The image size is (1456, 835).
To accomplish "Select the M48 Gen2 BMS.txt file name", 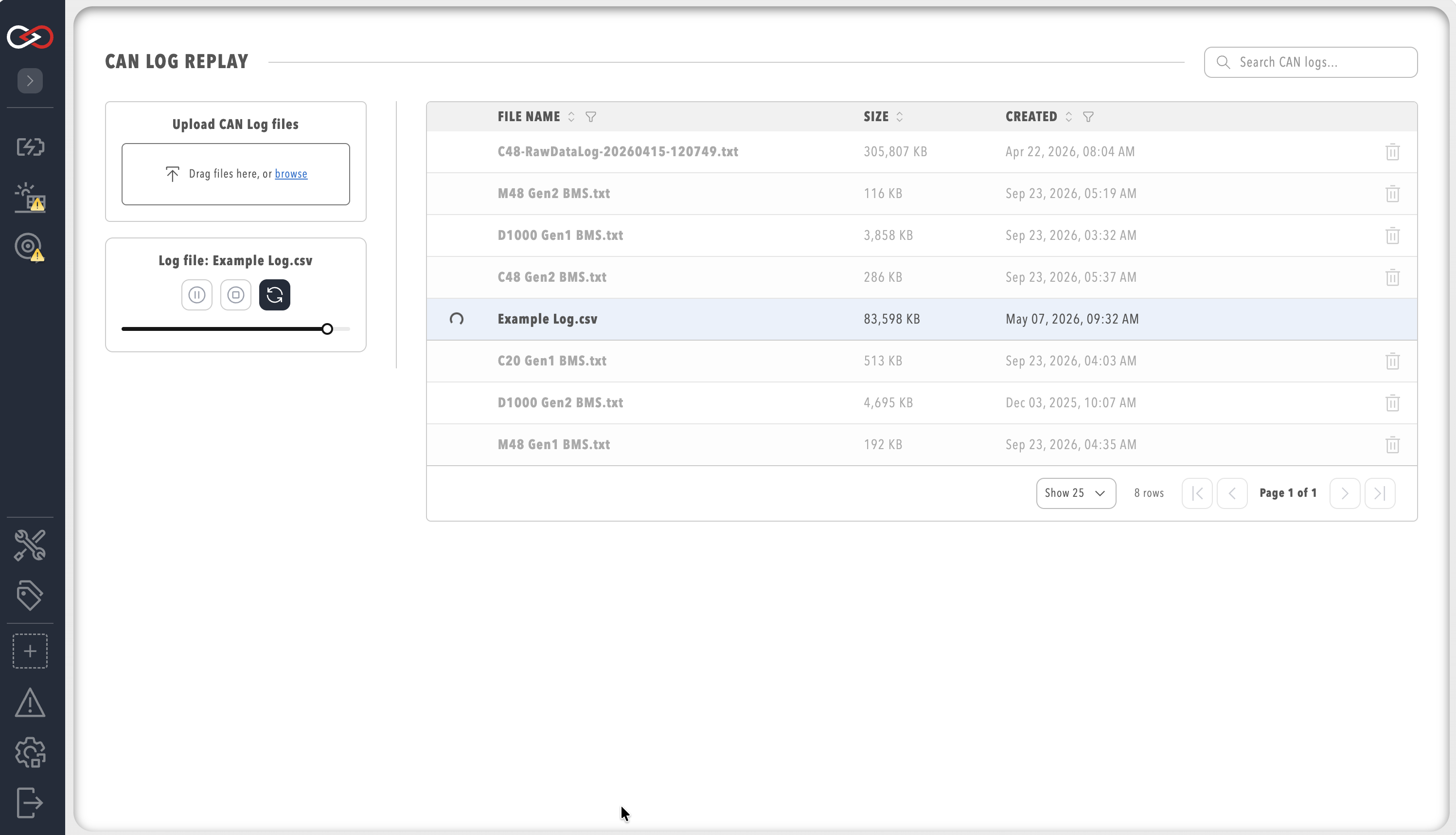I will pos(553,193).
